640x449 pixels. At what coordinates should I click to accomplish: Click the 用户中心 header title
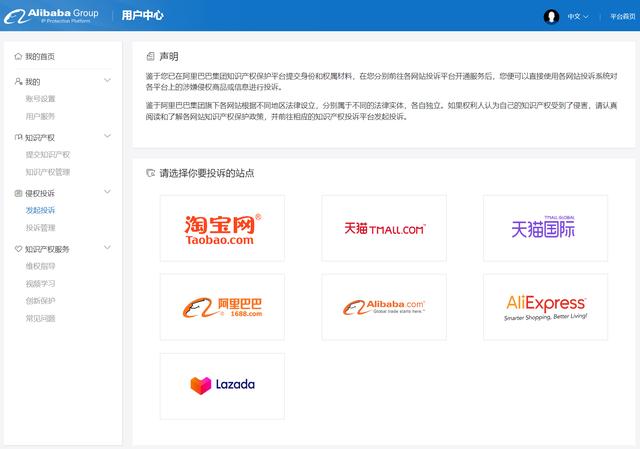[142, 16]
